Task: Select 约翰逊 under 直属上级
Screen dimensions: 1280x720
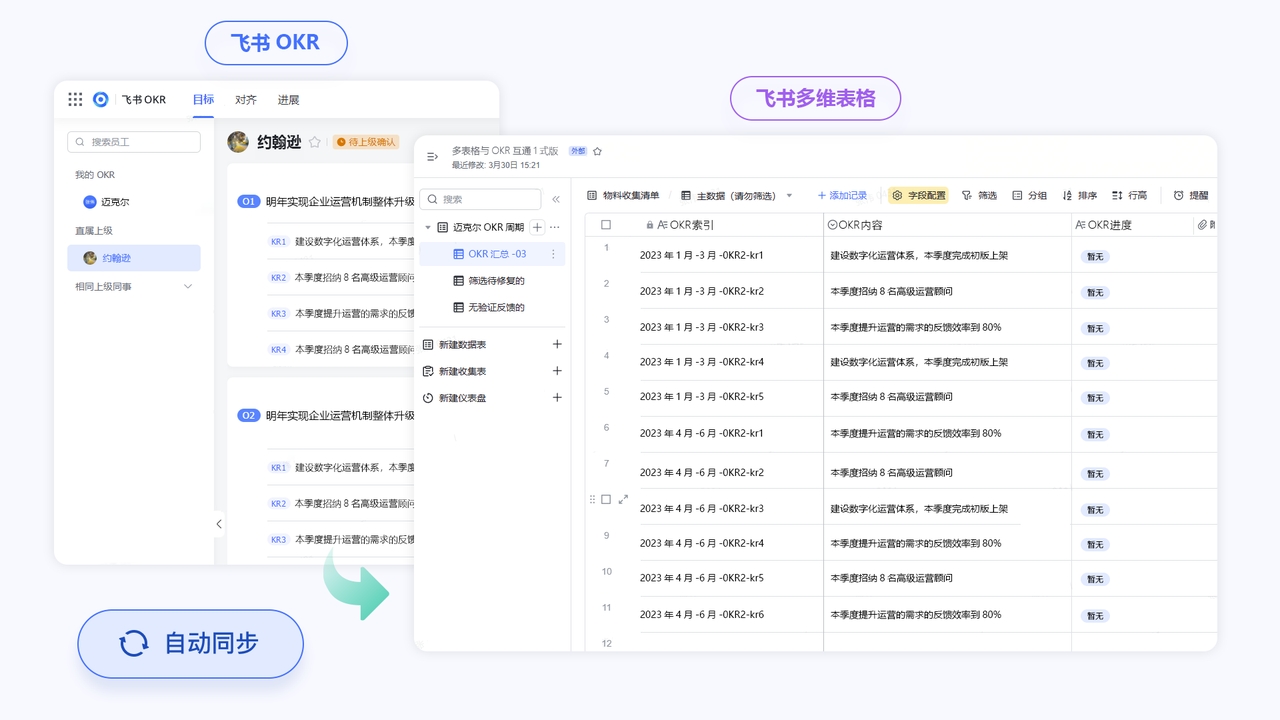Action: 134,258
